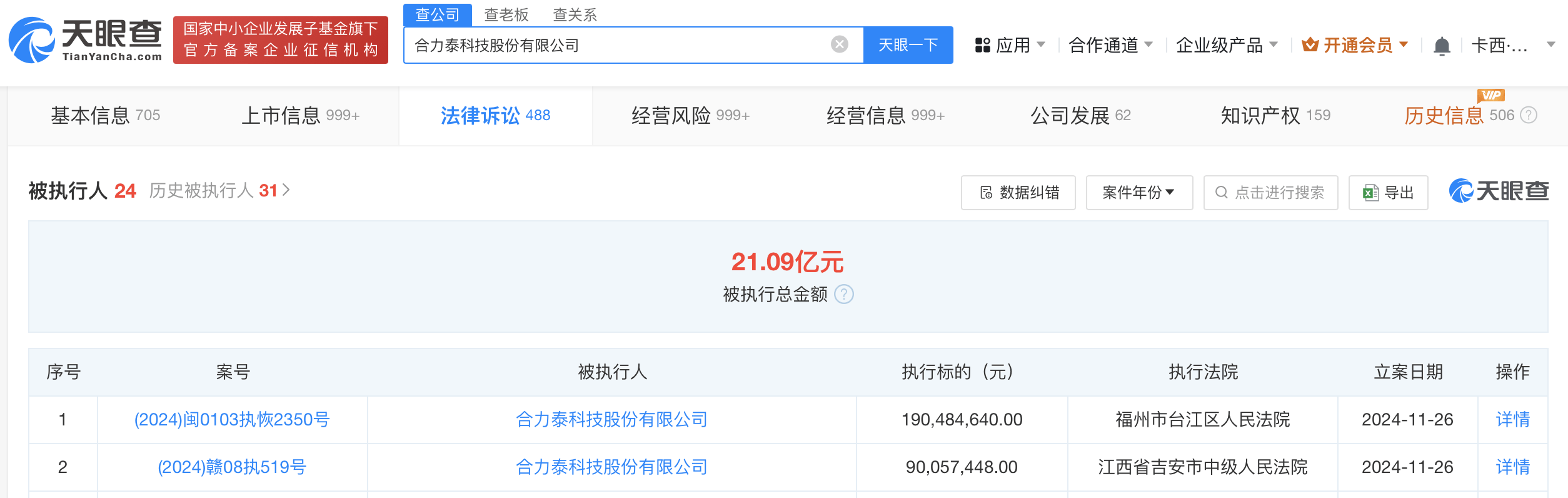Open the notification bell
This screenshot has width=1568, height=498.
click(1442, 46)
